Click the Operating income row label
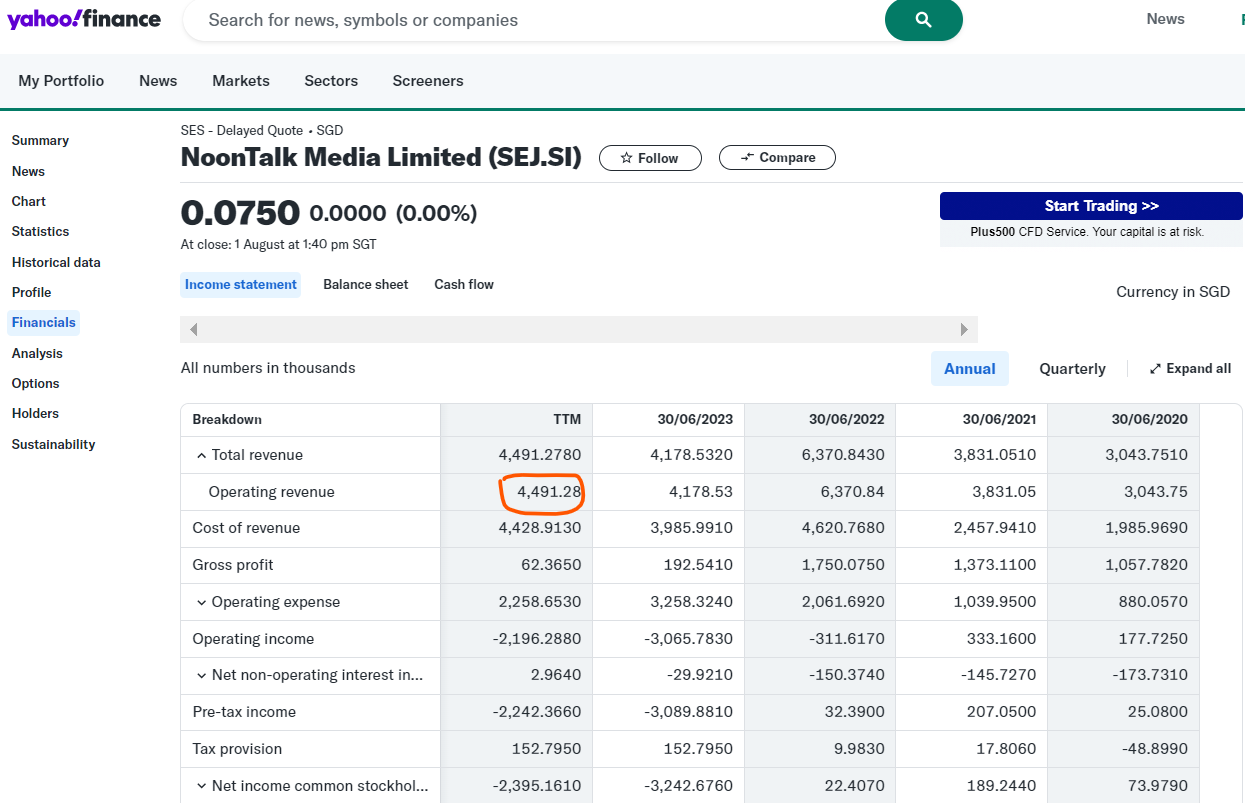The height and width of the screenshot is (803, 1245). click(253, 639)
